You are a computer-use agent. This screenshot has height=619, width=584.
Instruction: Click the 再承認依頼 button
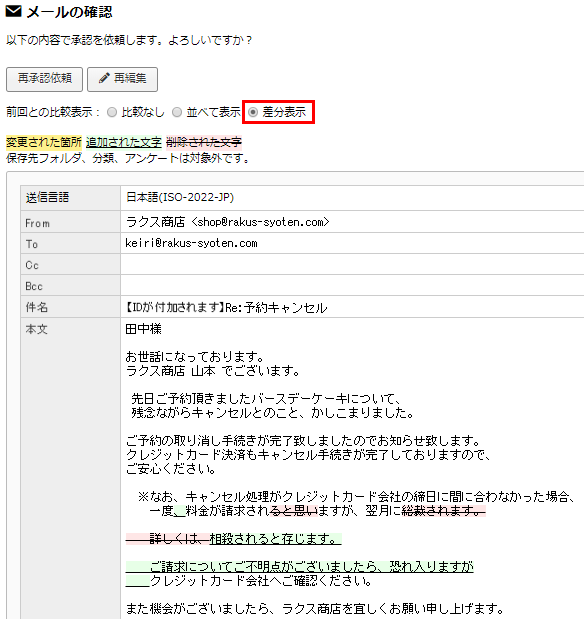coord(44,79)
